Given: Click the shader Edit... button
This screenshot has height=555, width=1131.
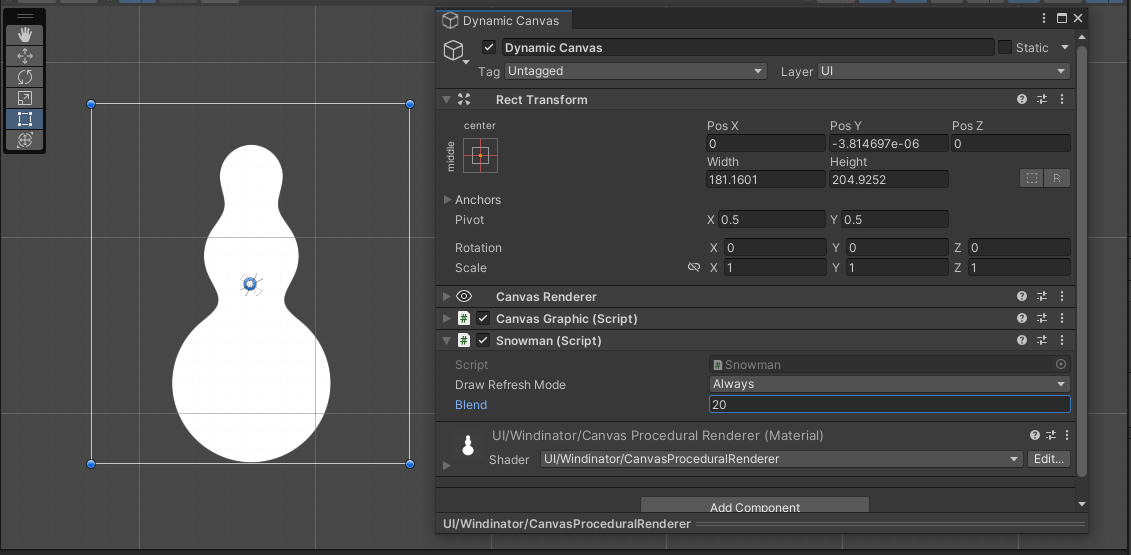Looking at the screenshot, I should [x=1048, y=459].
